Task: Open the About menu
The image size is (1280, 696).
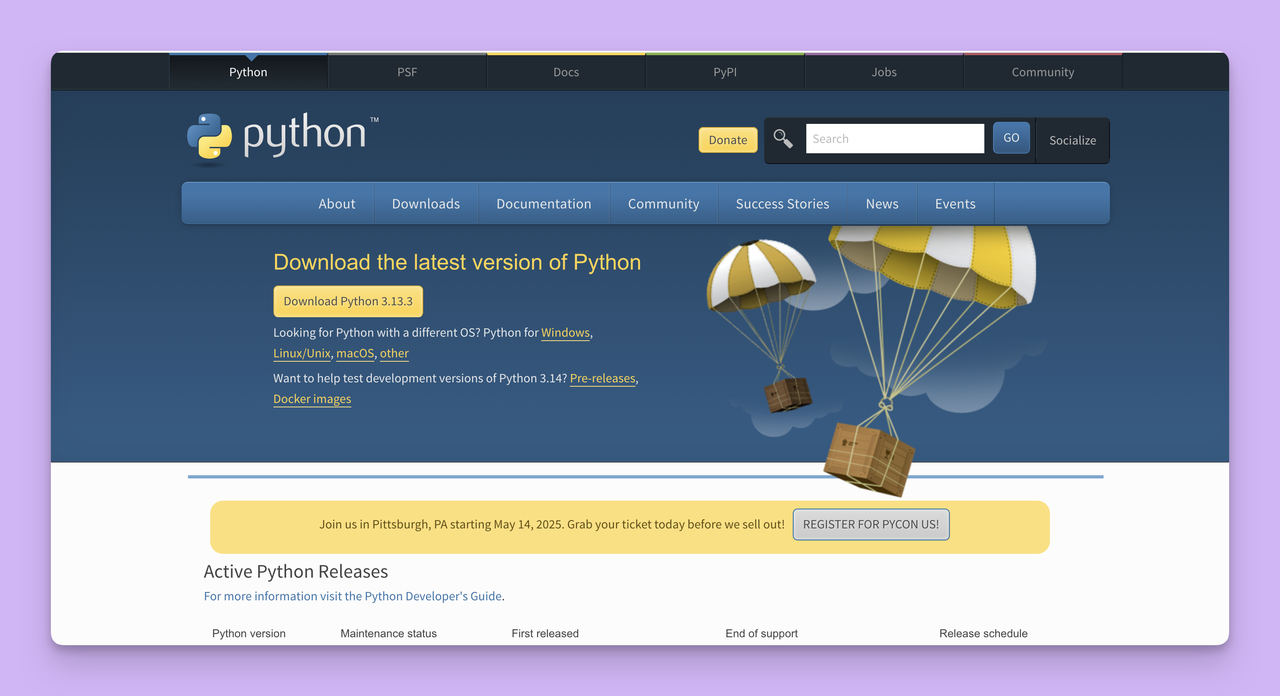Action: [337, 203]
